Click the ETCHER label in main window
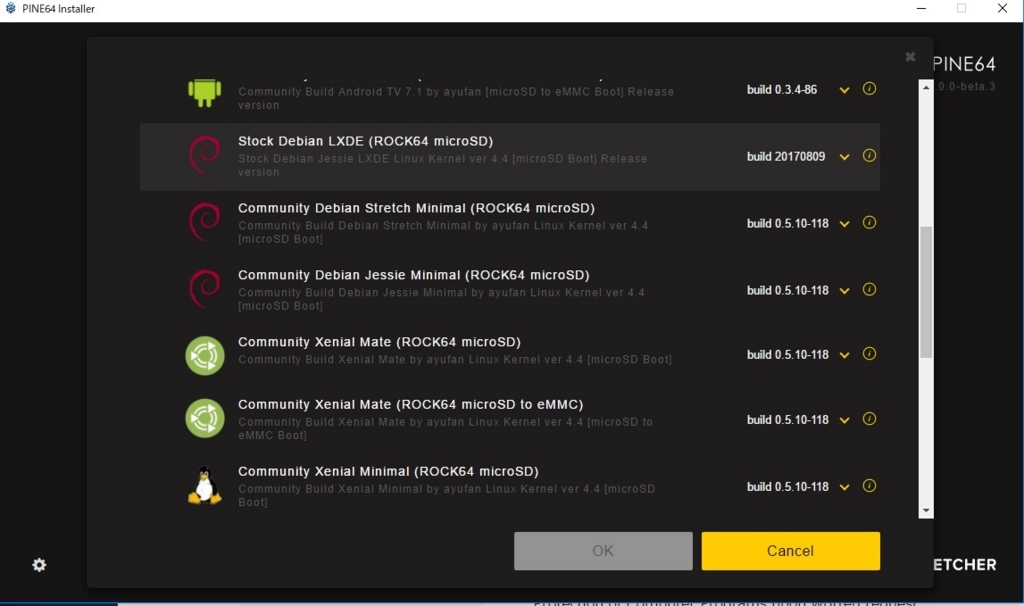Image resolution: width=1024 pixels, height=606 pixels. (965, 565)
